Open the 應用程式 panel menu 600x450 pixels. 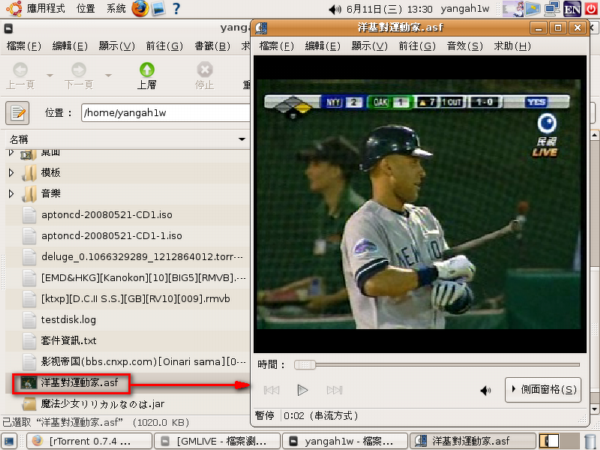click(x=46, y=8)
